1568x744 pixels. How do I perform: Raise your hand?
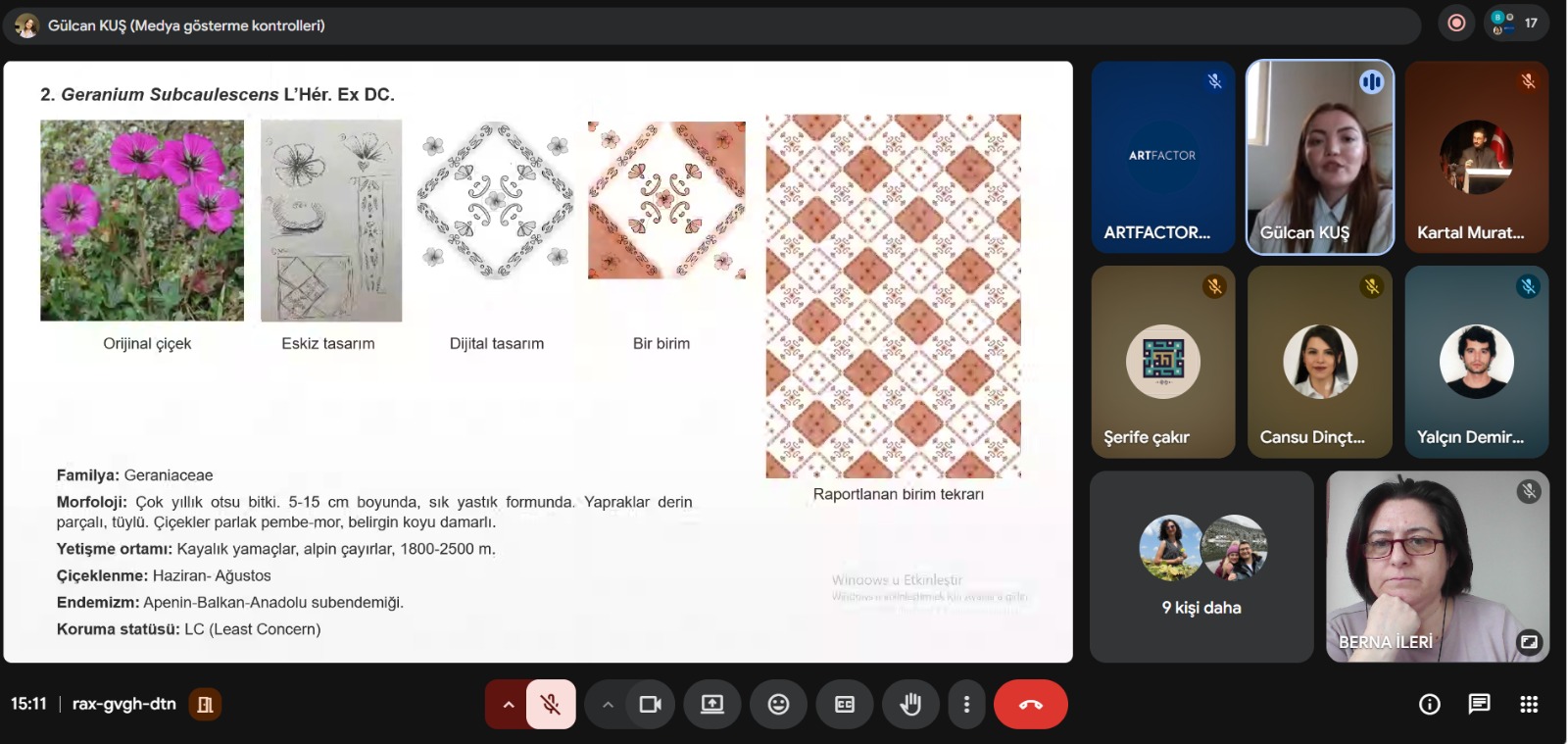(910, 704)
